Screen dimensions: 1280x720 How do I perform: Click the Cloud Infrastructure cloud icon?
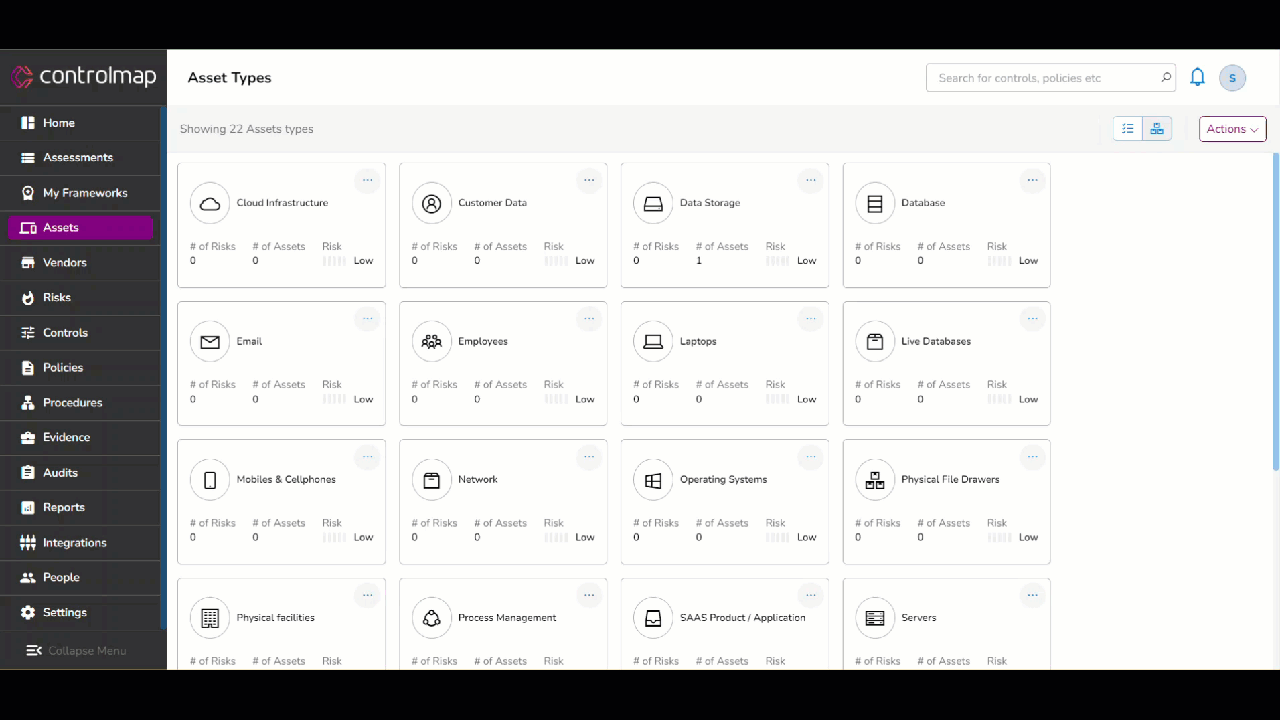coord(210,203)
